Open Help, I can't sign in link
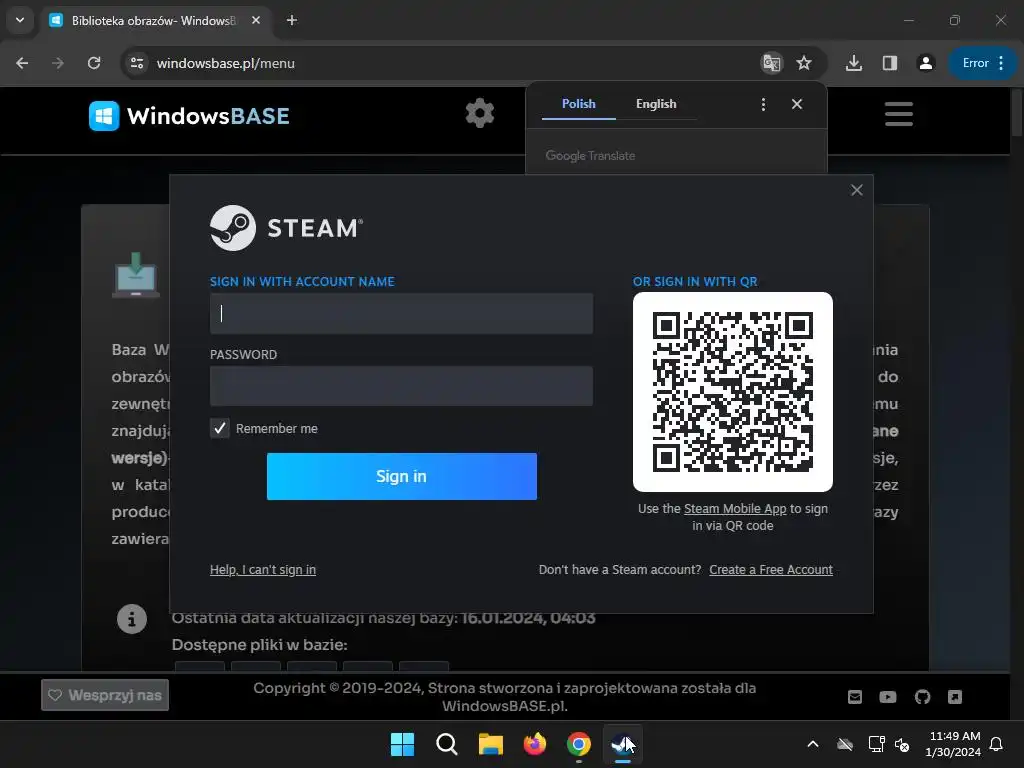The image size is (1024, 768). 263,569
